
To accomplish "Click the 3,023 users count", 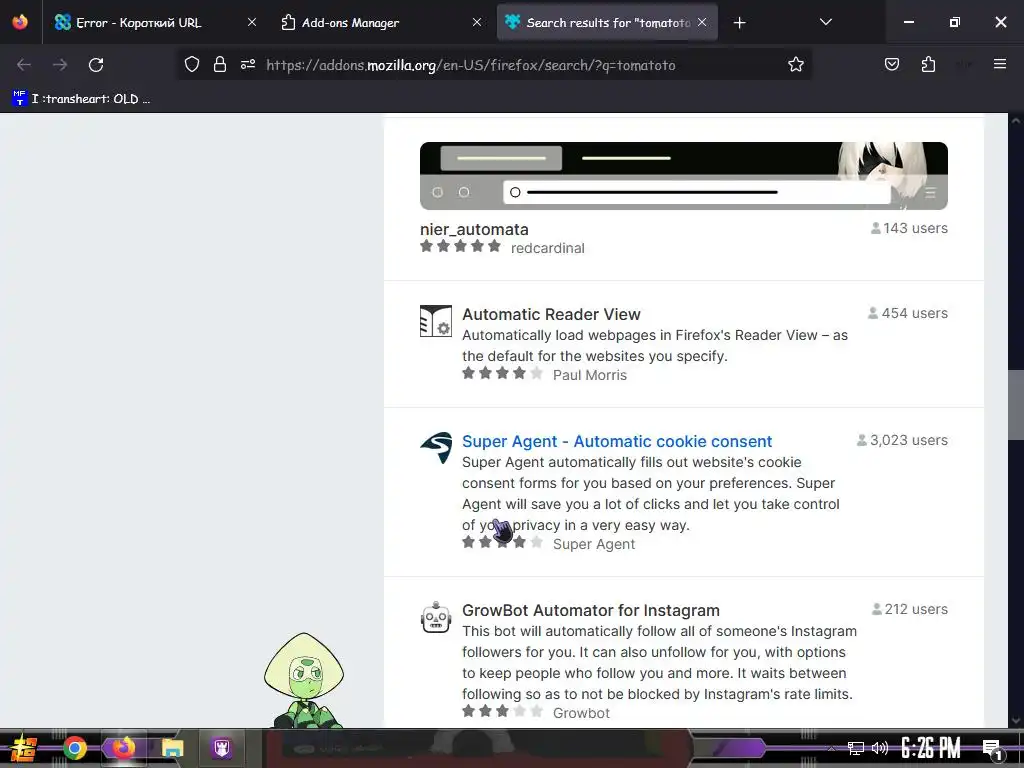I will point(903,440).
